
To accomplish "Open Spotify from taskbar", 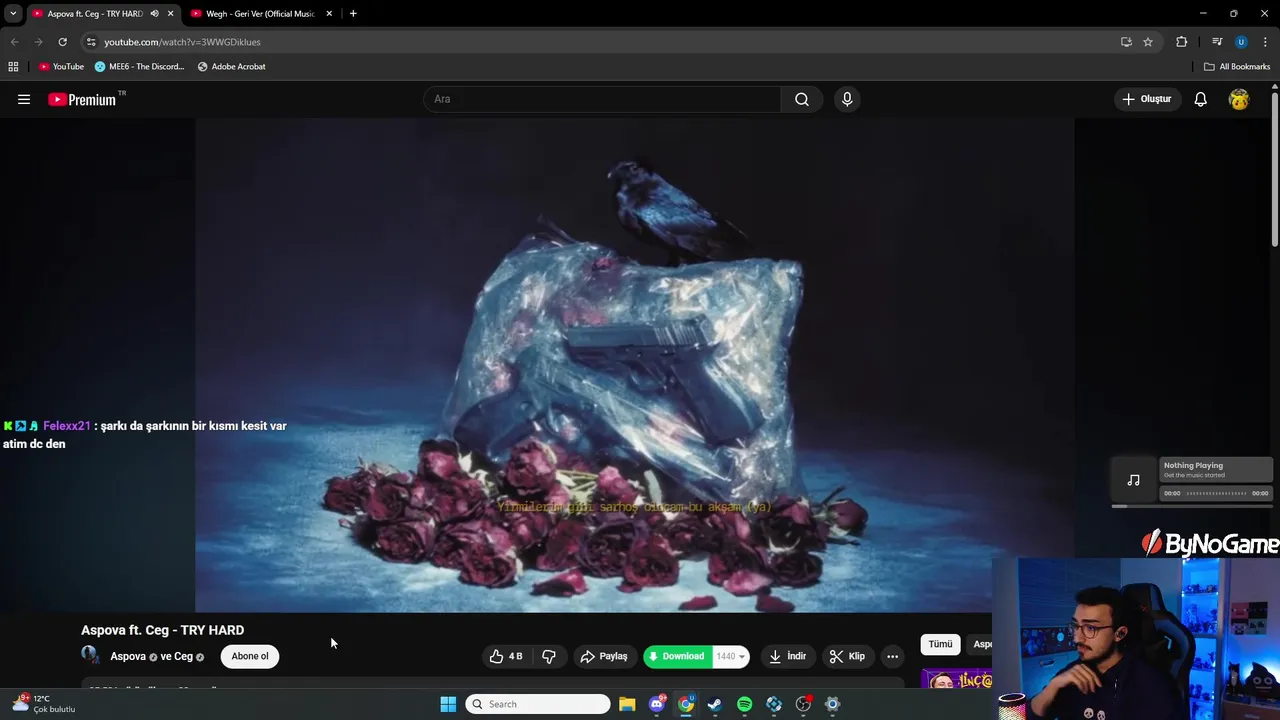I will (745, 704).
